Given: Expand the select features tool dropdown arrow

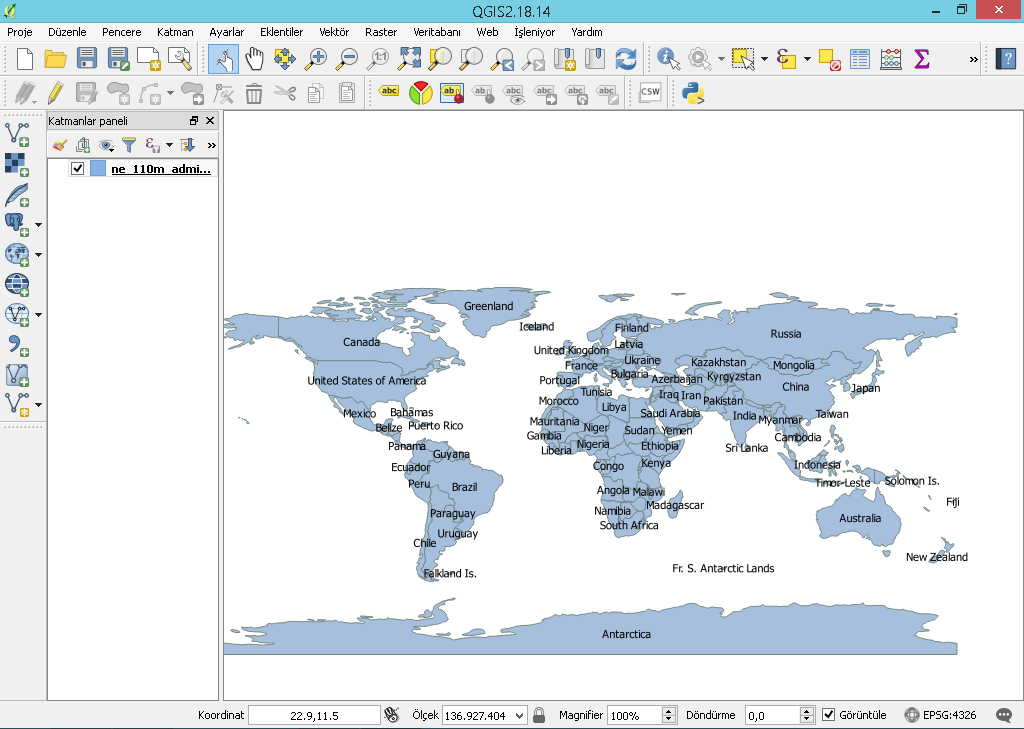Looking at the screenshot, I should click(764, 59).
